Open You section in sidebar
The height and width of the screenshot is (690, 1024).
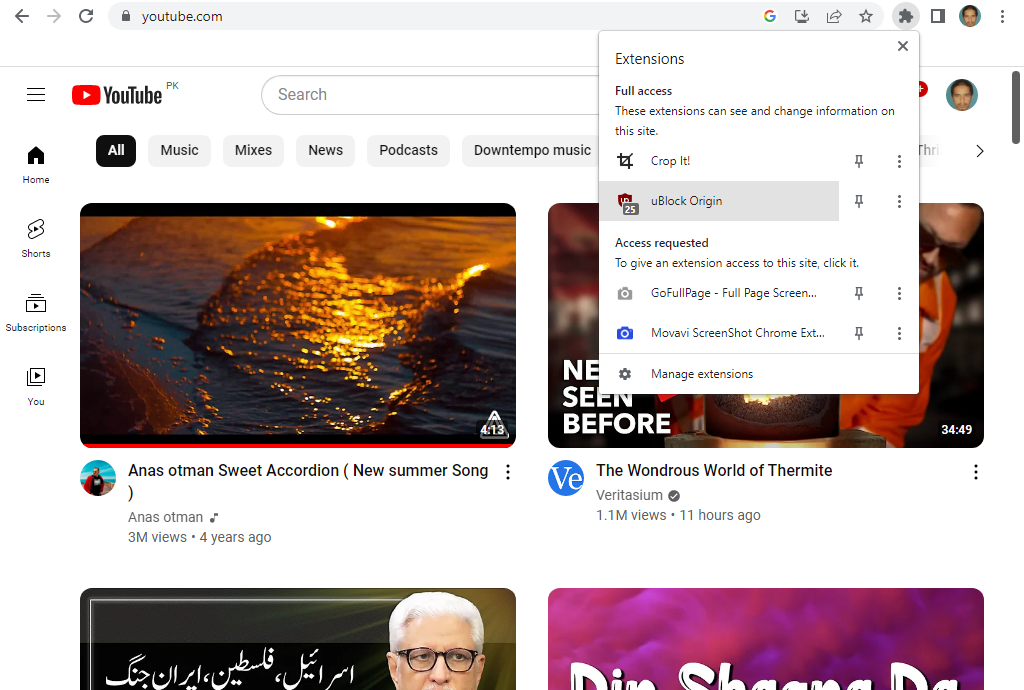tap(36, 387)
